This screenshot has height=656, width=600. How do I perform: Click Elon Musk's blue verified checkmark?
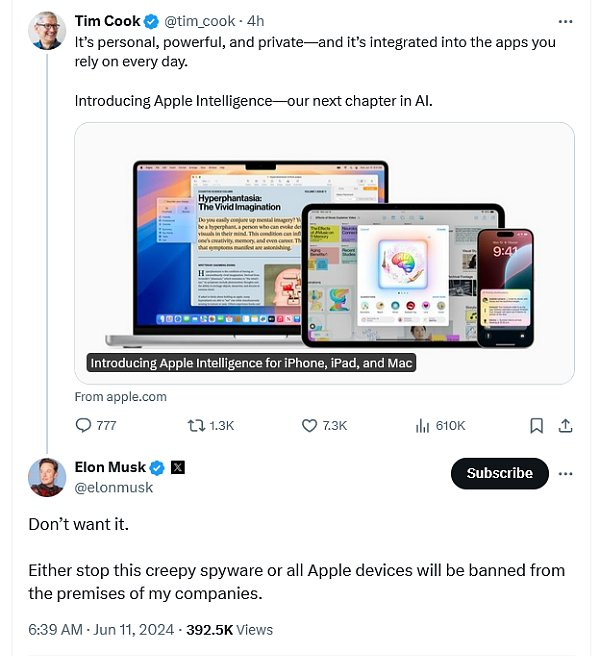point(157,467)
